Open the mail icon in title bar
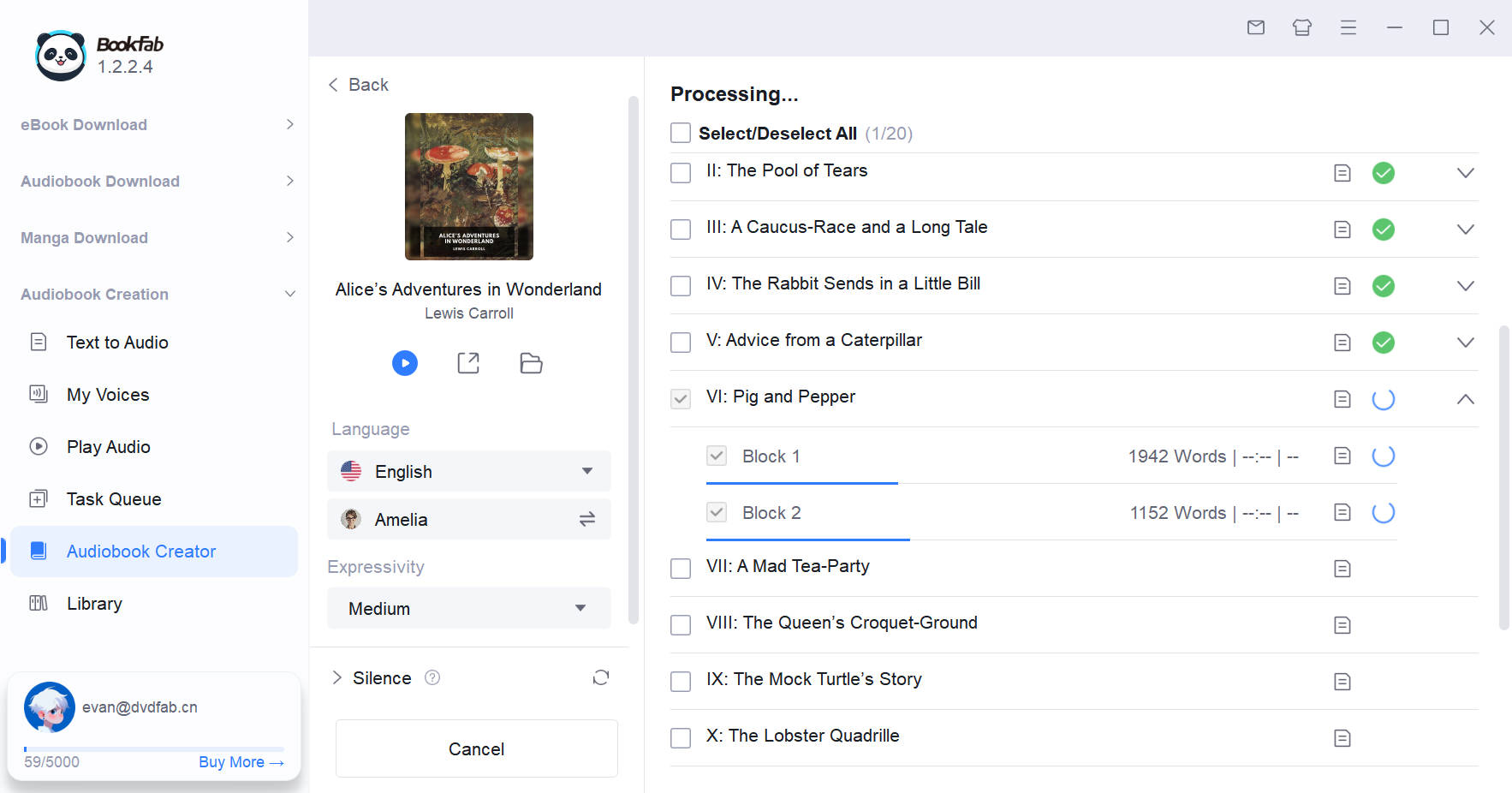Image resolution: width=1512 pixels, height=793 pixels. coord(1255,27)
